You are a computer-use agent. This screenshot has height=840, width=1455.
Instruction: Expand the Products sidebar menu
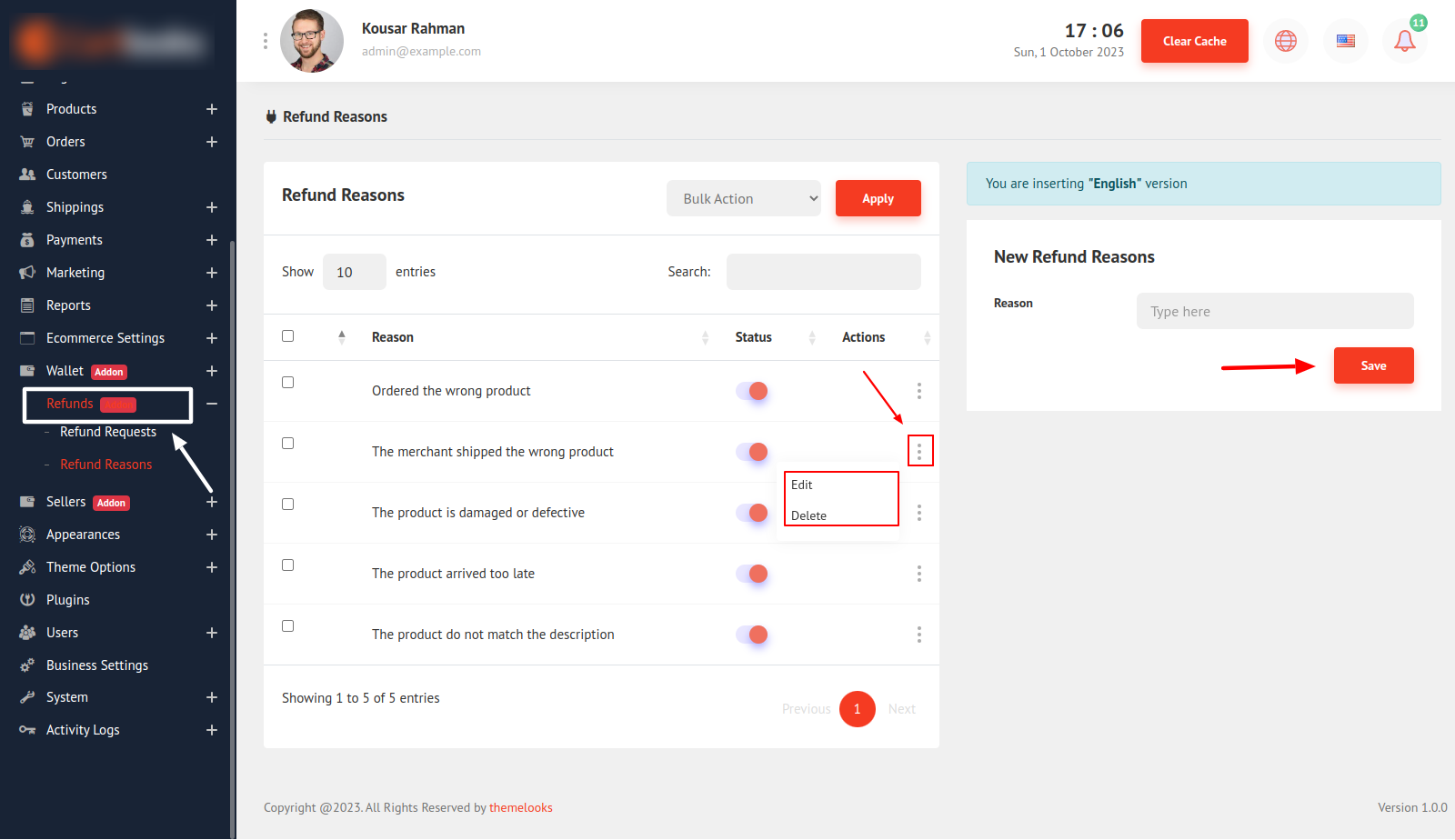[x=211, y=109]
